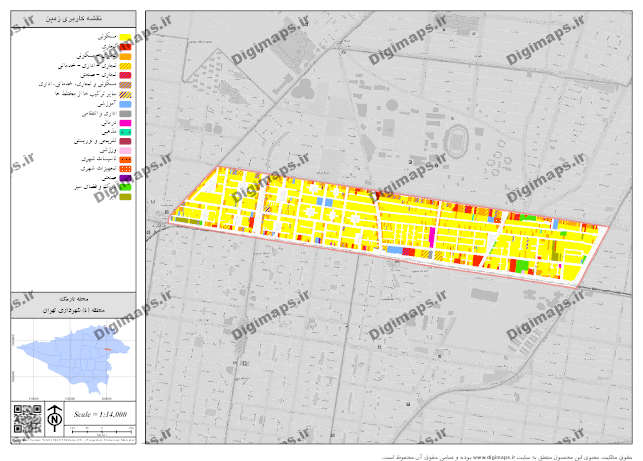Click the purple صنعتی legend swatch

pyautogui.click(x=125, y=178)
